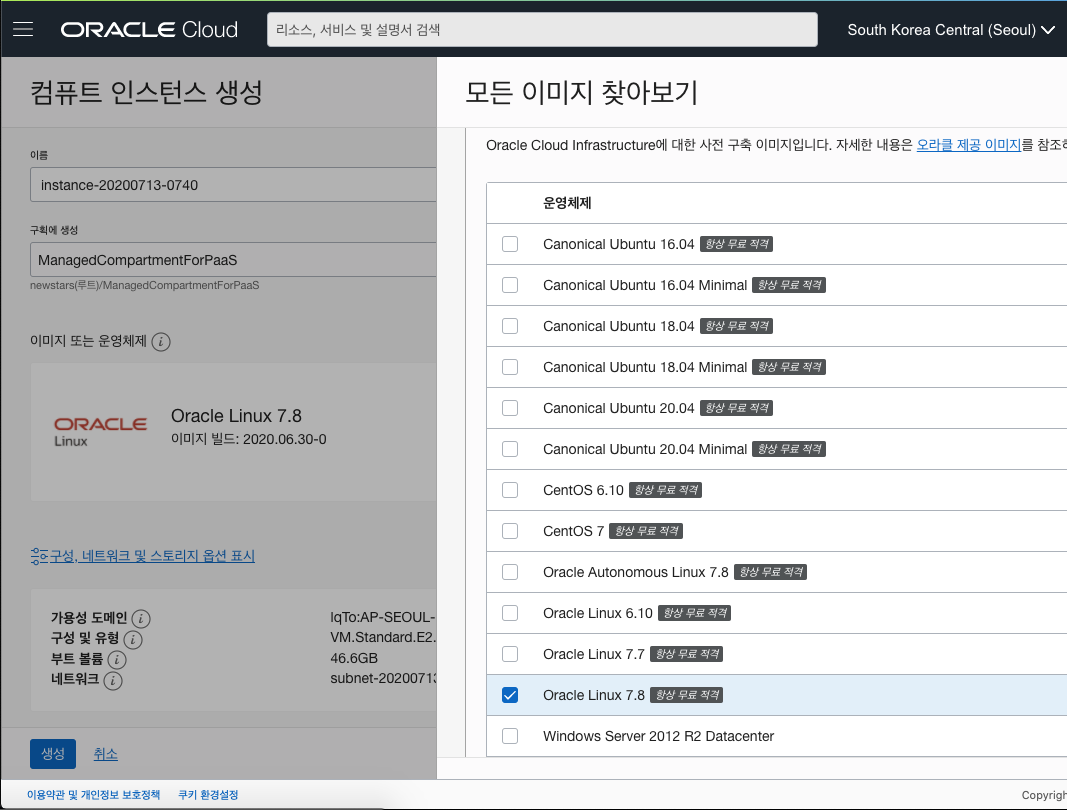Select Canonical Ubuntu 18.04 checkbox
This screenshot has width=1067, height=810.
click(510, 326)
